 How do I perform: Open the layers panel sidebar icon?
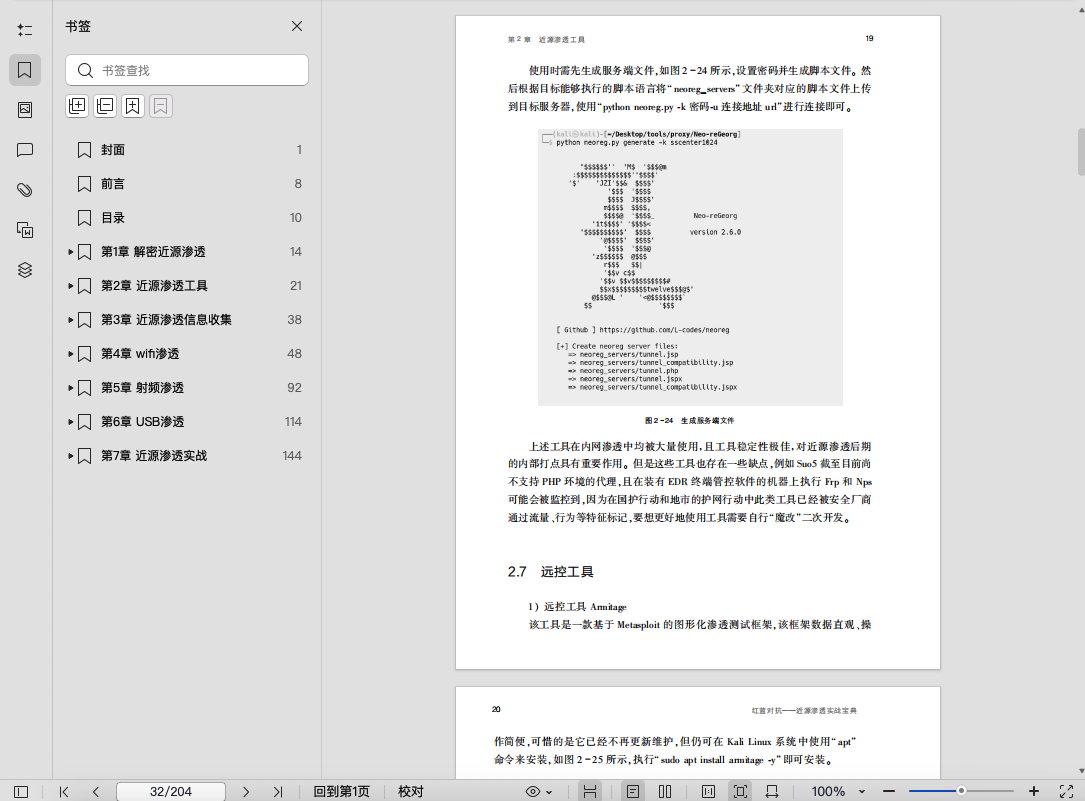[x=25, y=270]
